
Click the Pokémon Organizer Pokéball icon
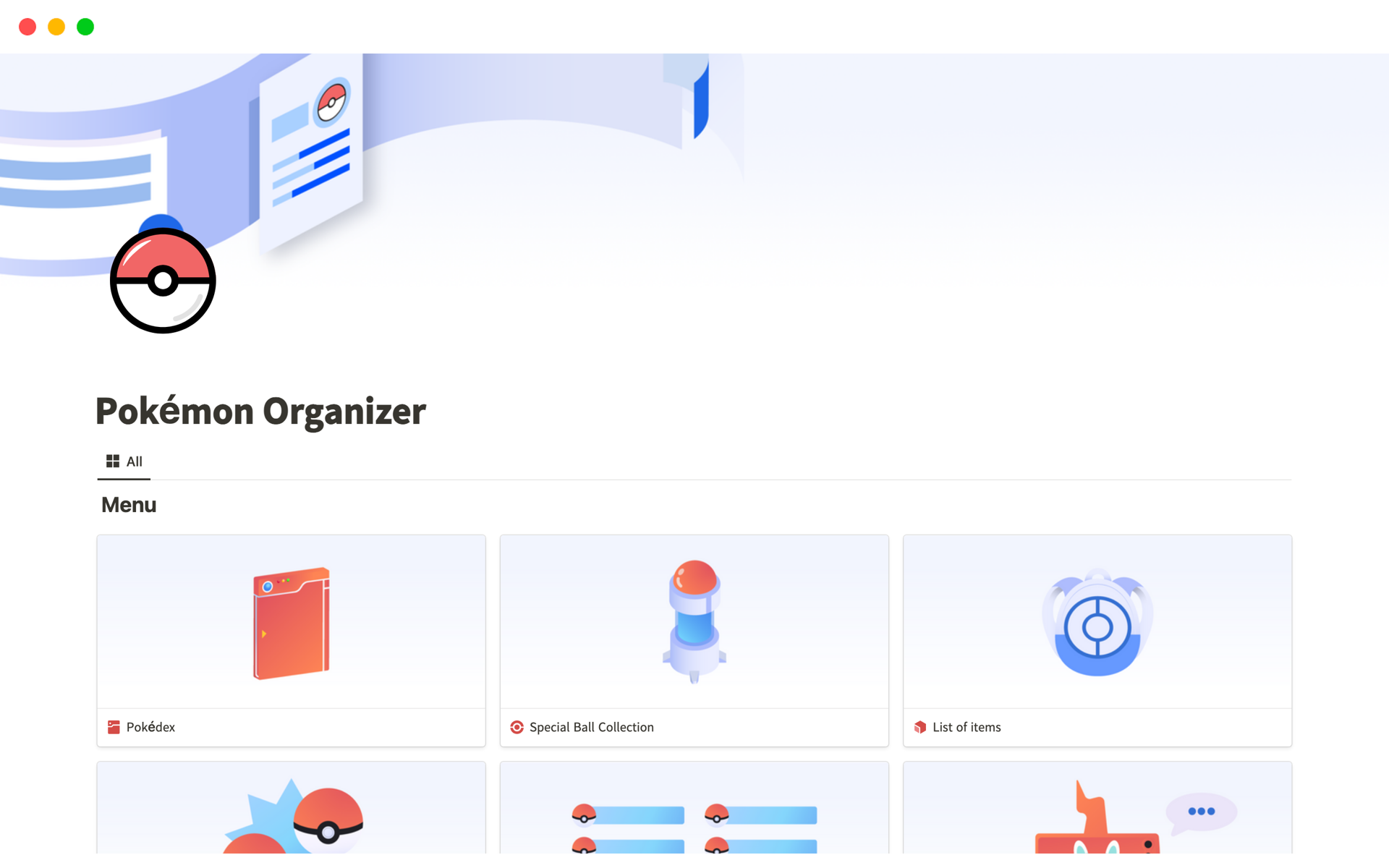[x=162, y=280]
